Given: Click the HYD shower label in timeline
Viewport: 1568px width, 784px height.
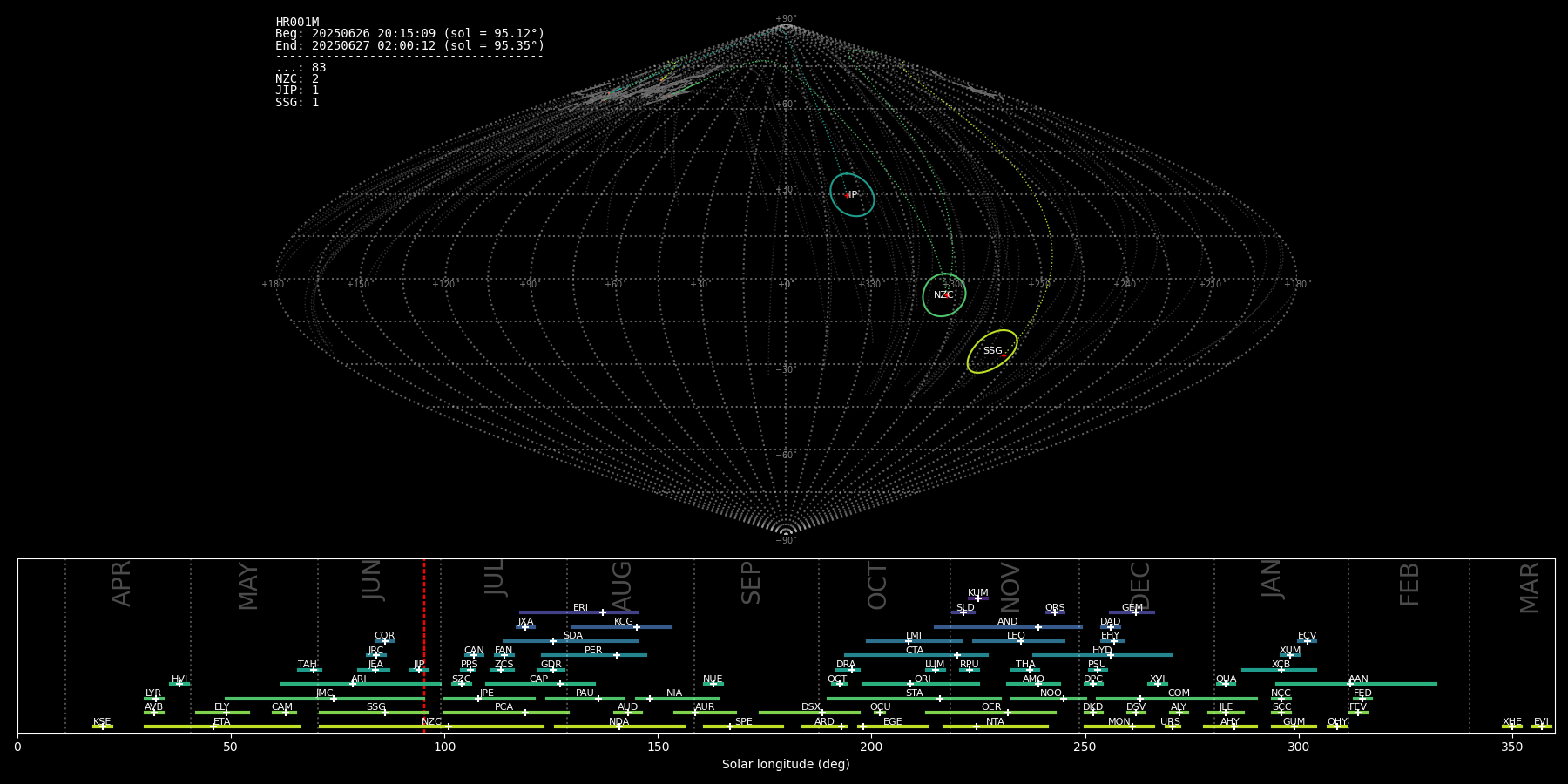Looking at the screenshot, I should tap(1102, 651).
